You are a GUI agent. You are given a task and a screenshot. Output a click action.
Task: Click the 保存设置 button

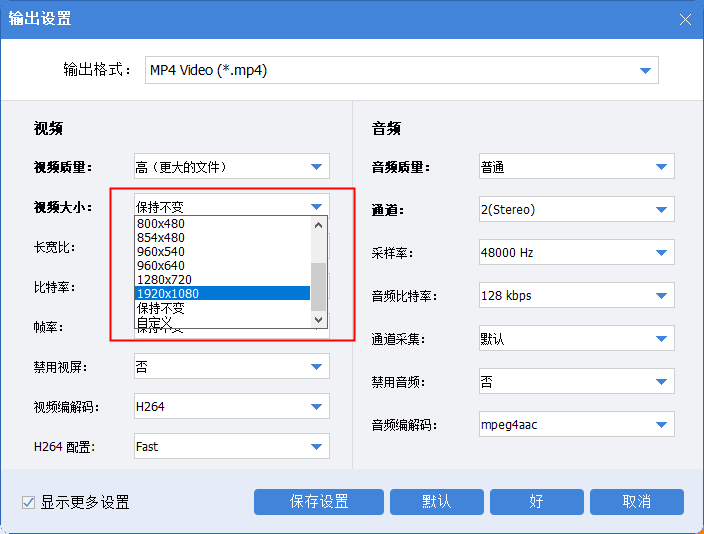pyautogui.click(x=319, y=502)
